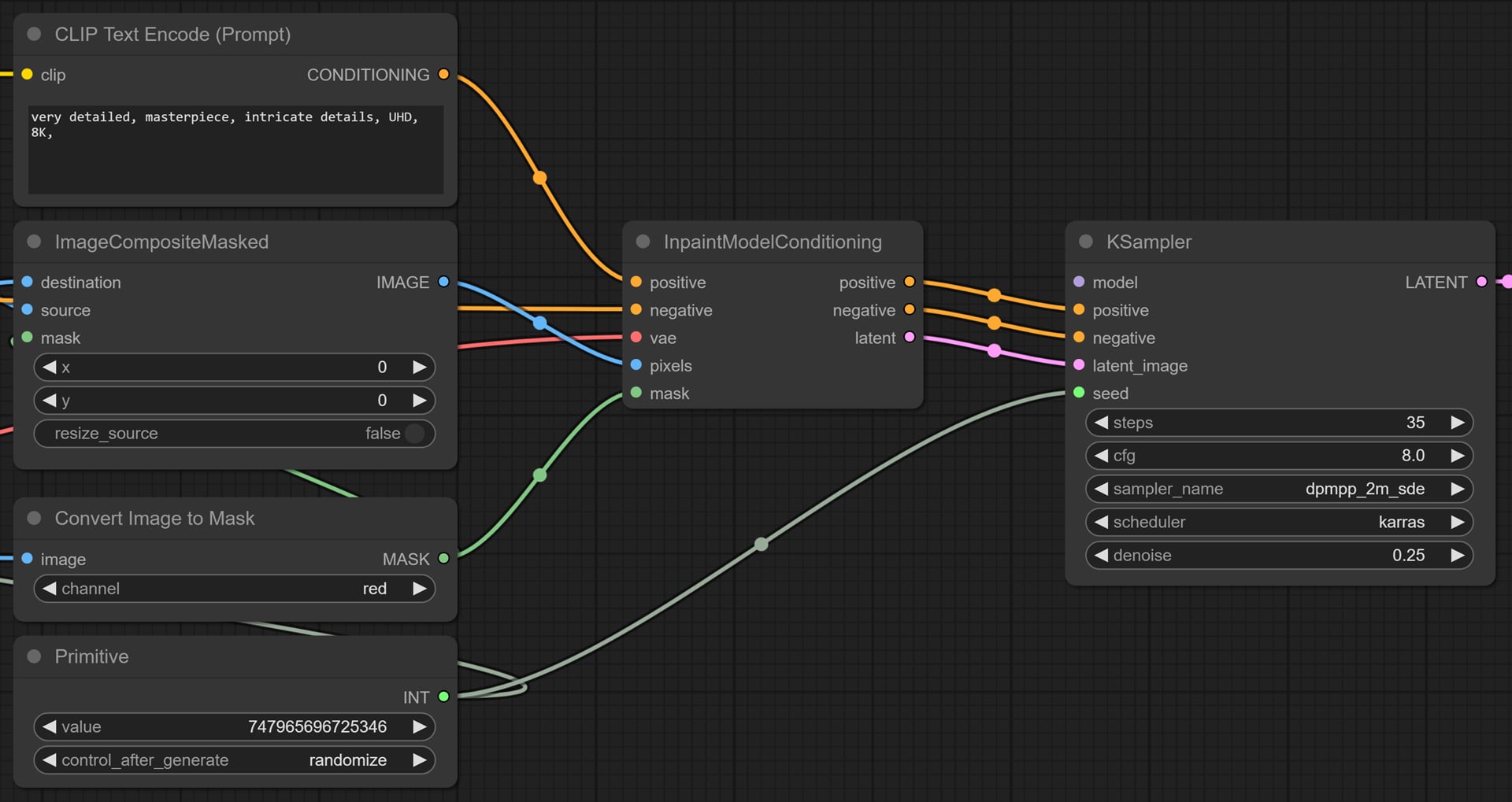Image resolution: width=1512 pixels, height=802 pixels.
Task: Click the source input socket
Action: pos(27,309)
